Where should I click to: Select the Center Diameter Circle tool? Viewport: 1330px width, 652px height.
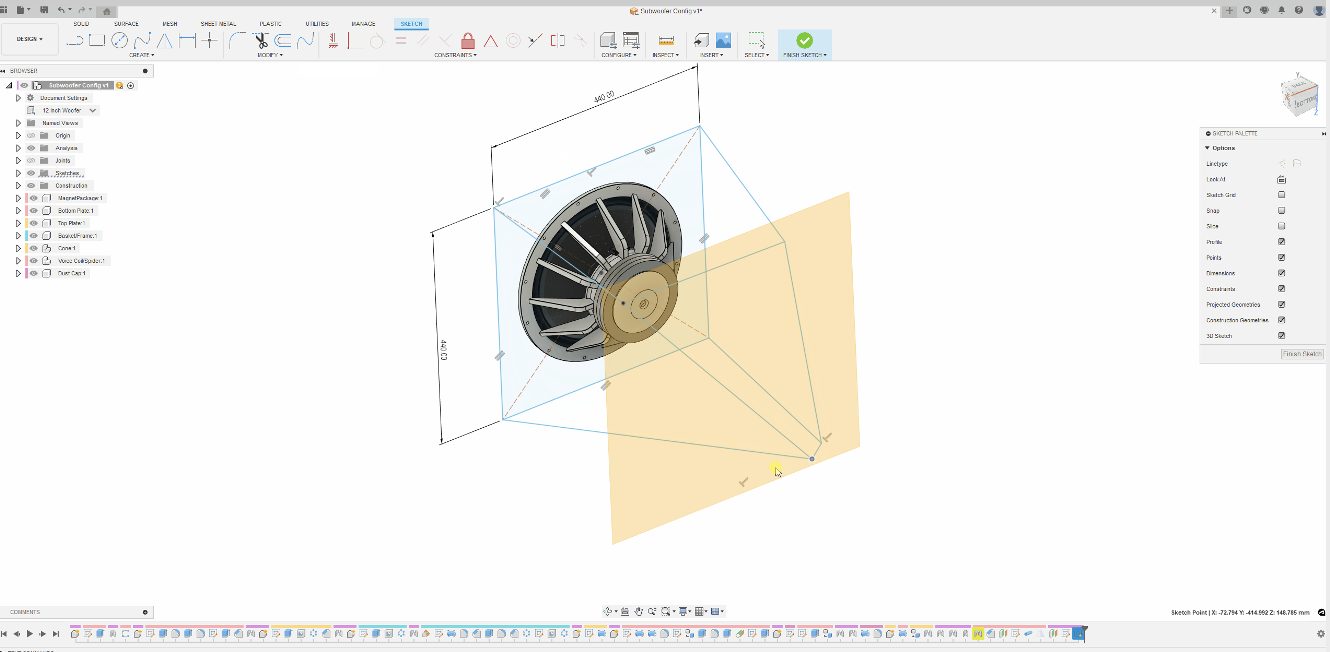(119, 41)
